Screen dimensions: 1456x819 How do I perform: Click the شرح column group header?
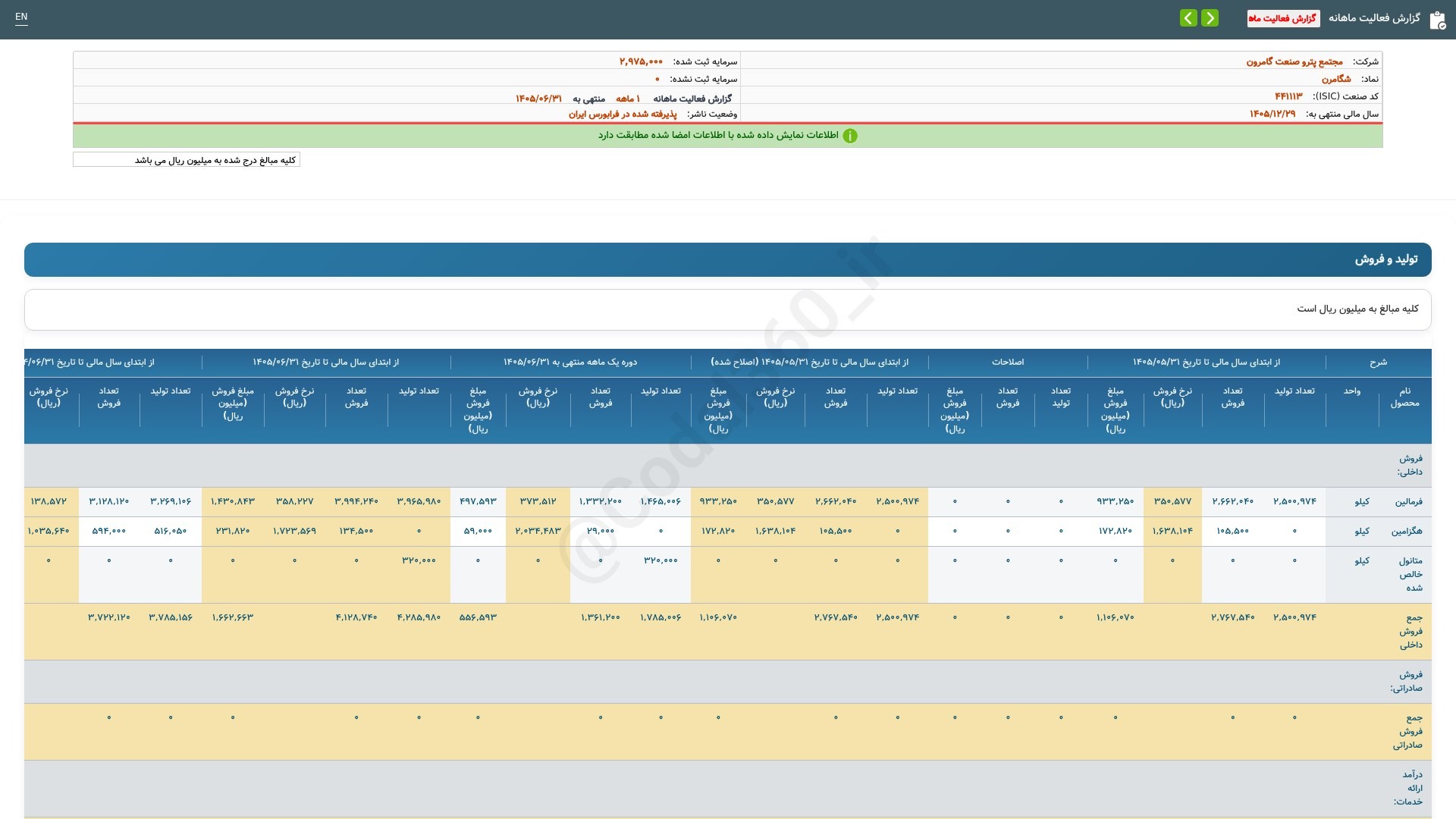(x=1378, y=362)
